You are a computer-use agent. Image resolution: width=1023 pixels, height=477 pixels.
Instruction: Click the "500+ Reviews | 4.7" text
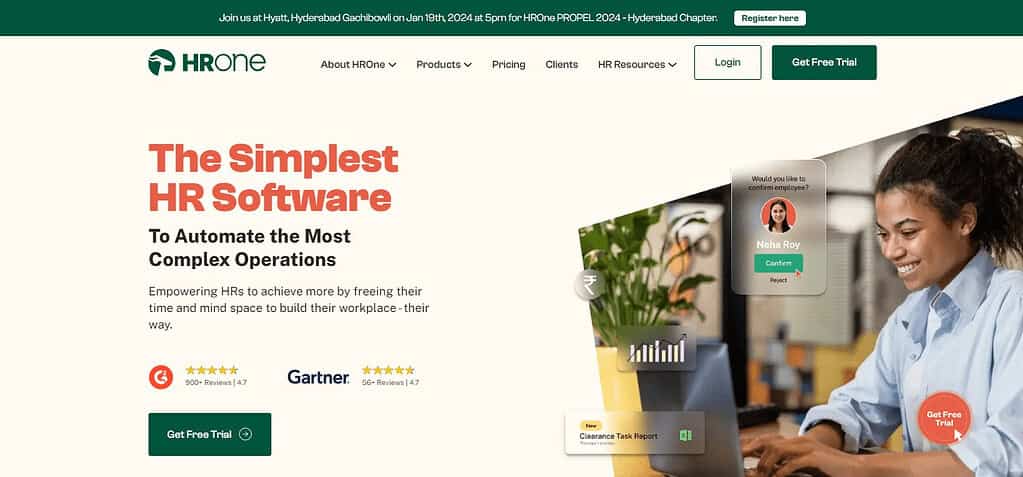[x=216, y=382]
